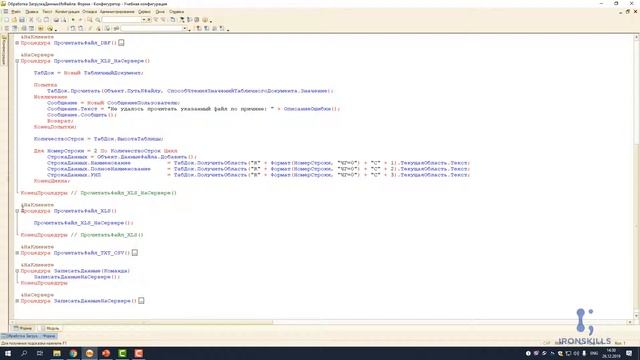Click ellipsis box after ПрочитатьФайл_DBF()

click(121, 42)
